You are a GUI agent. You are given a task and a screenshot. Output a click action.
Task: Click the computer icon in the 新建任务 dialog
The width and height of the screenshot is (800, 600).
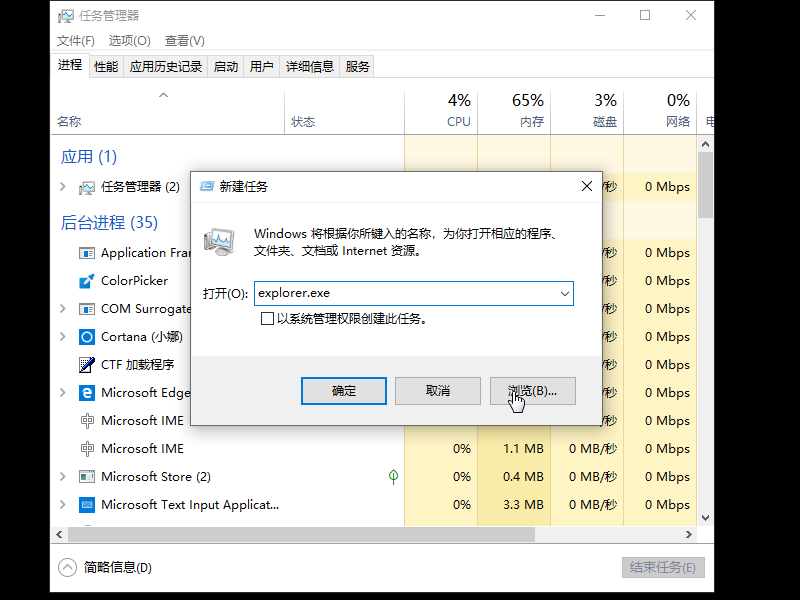click(x=219, y=240)
